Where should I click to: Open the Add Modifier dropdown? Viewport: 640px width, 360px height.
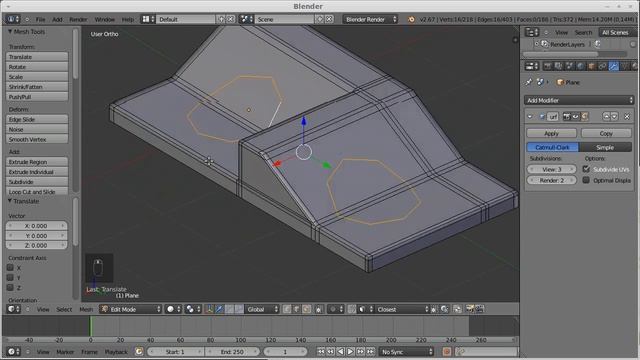(x=579, y=100)
